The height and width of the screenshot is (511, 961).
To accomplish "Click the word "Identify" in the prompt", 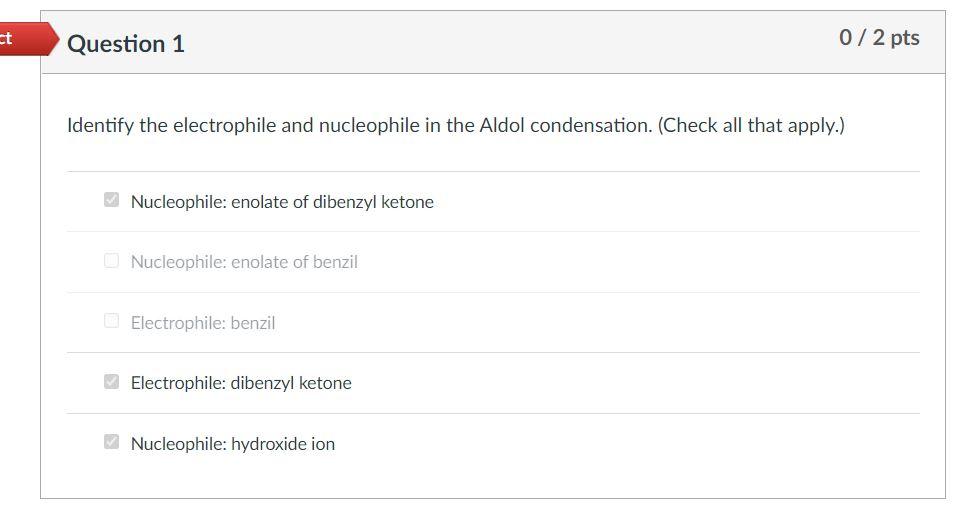I will [x=100, y=126].
